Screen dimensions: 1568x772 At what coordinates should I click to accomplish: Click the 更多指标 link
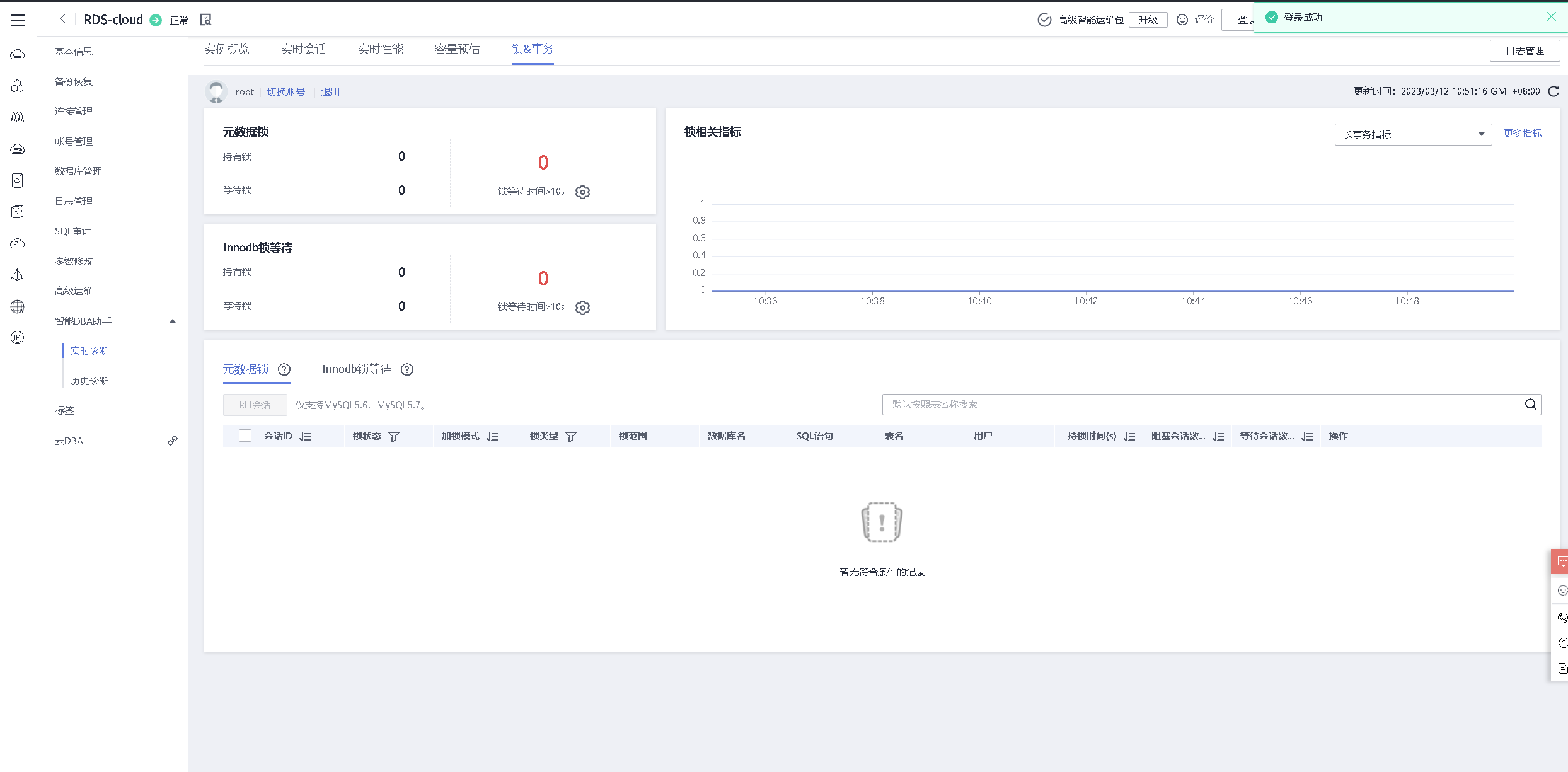pyautogui.click(x=1522, y=134)
